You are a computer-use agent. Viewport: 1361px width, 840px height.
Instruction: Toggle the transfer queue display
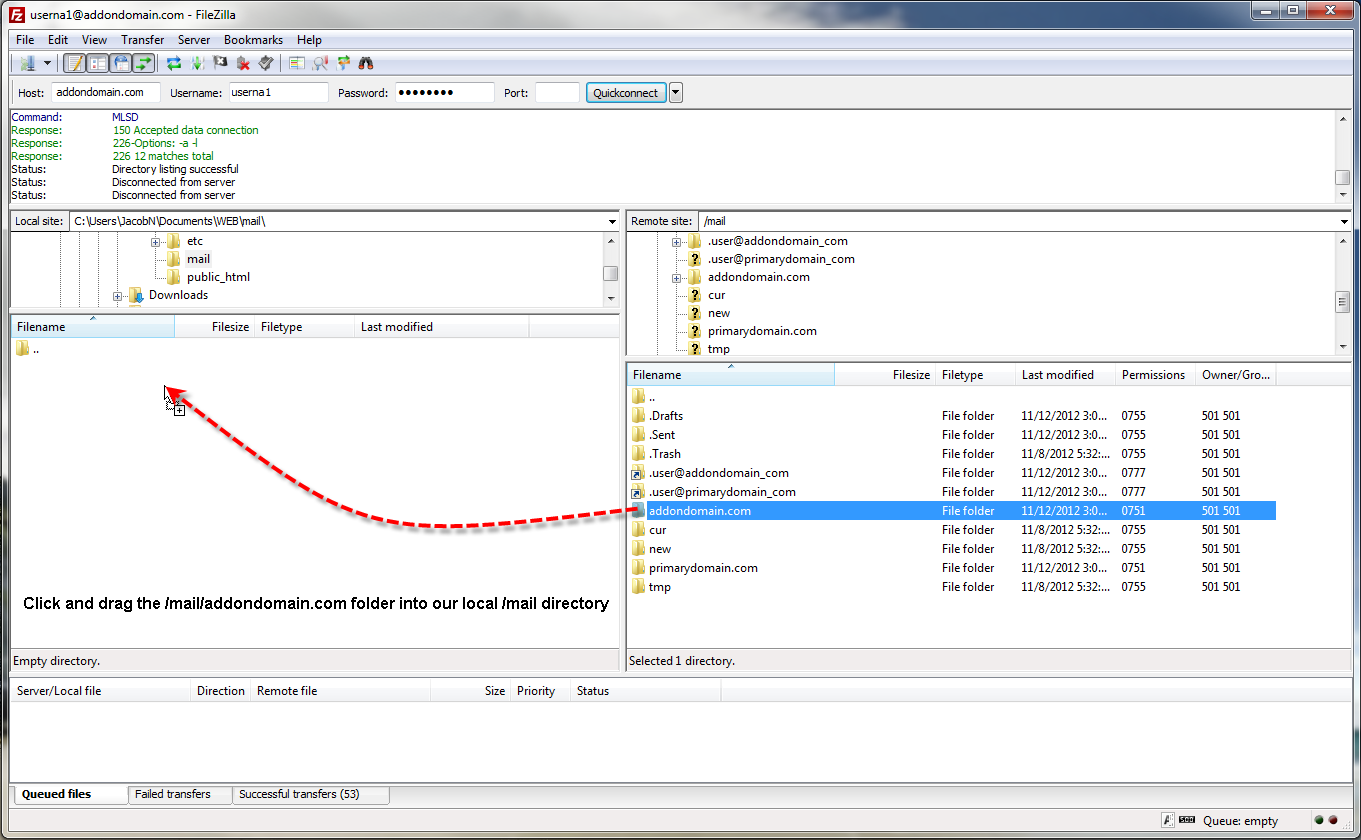point(144,63)
